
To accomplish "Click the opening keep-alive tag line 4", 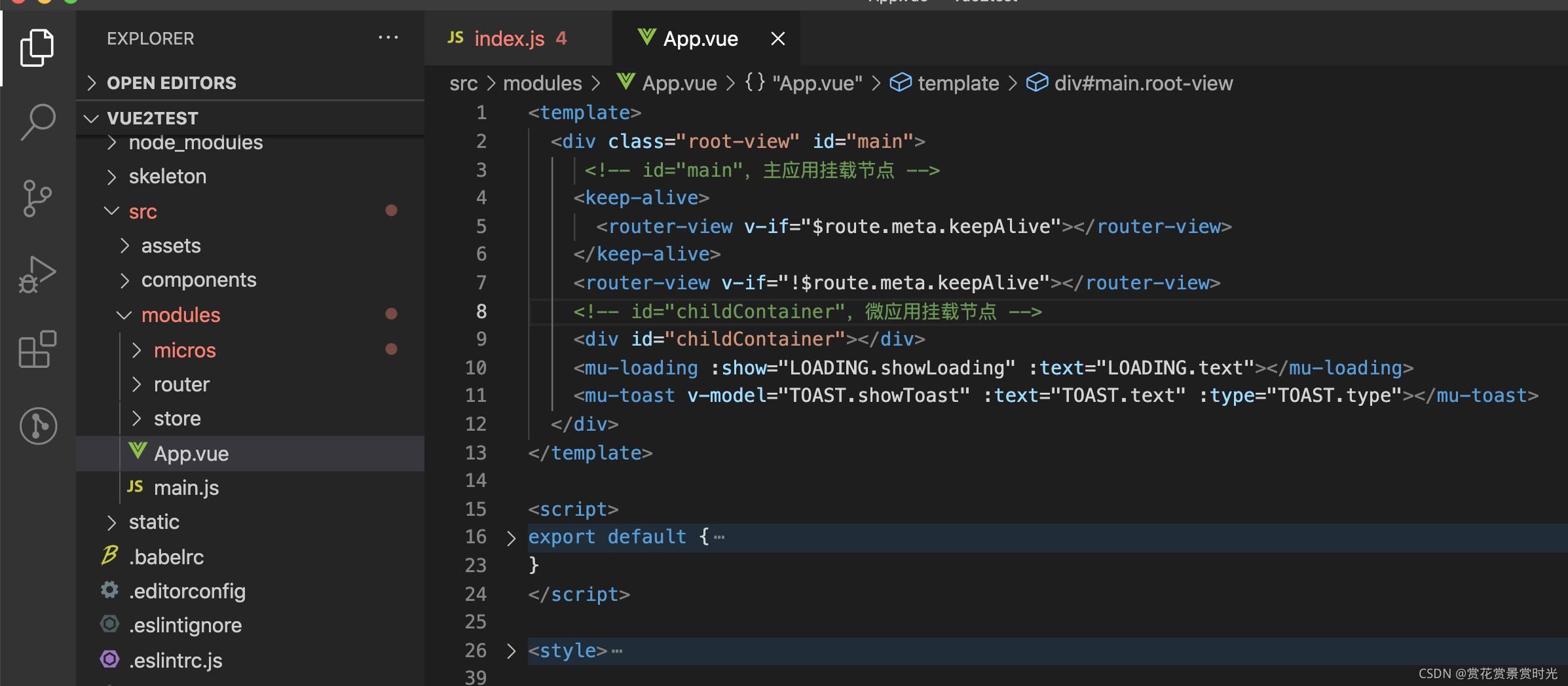I will click(x=641, y=198).
